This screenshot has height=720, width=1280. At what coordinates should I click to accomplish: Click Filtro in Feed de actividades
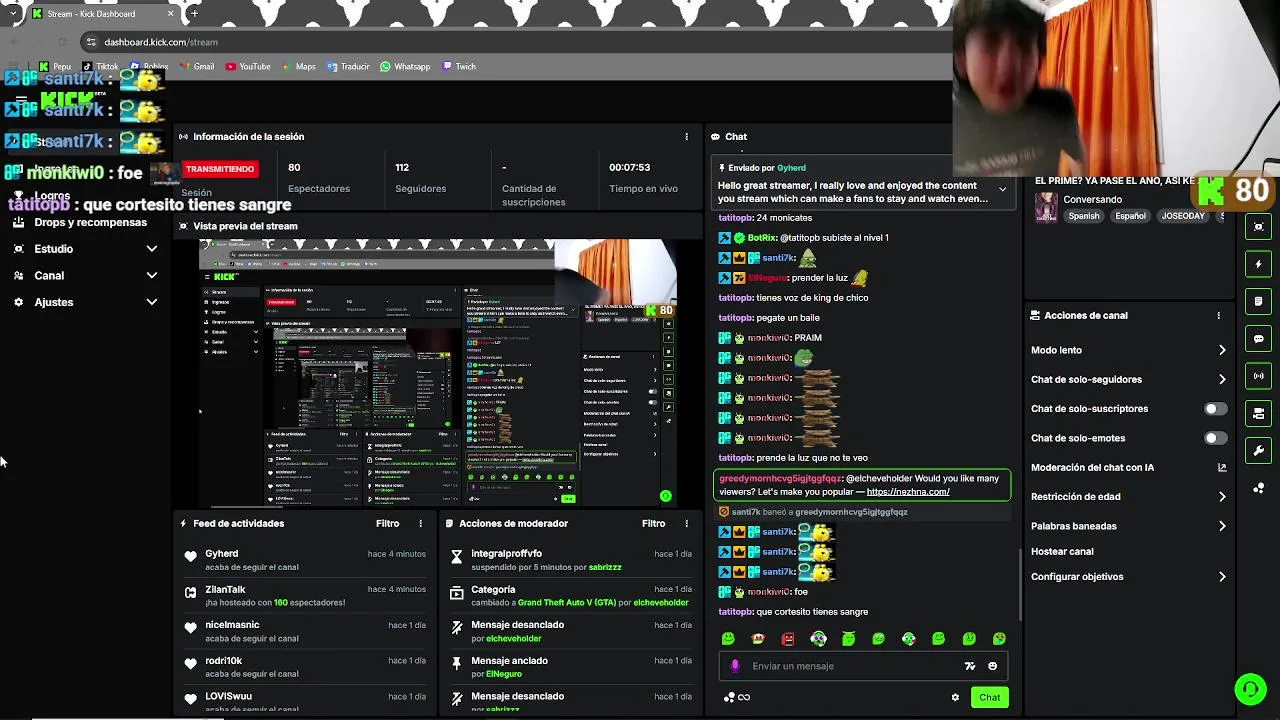coord(387,524)
